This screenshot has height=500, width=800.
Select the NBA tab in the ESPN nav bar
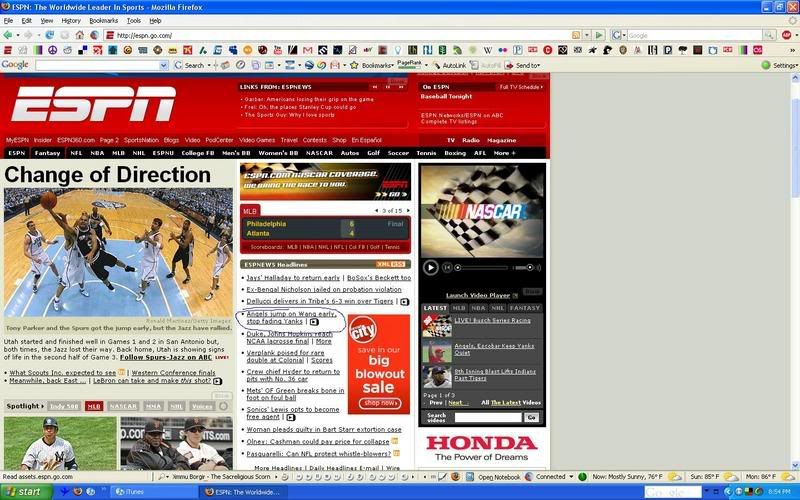click(97, 153)
